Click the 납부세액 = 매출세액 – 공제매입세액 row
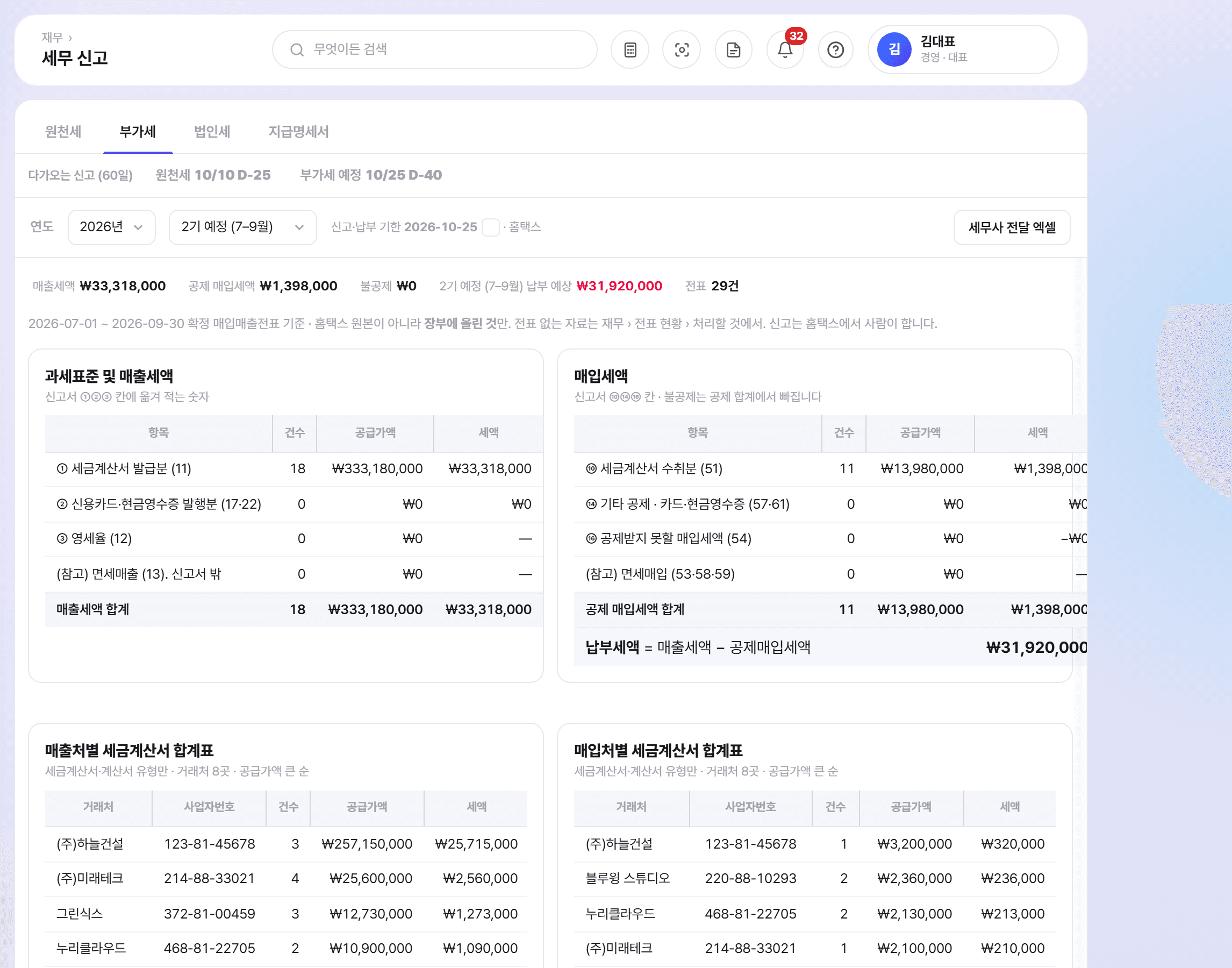 point(830,646)
